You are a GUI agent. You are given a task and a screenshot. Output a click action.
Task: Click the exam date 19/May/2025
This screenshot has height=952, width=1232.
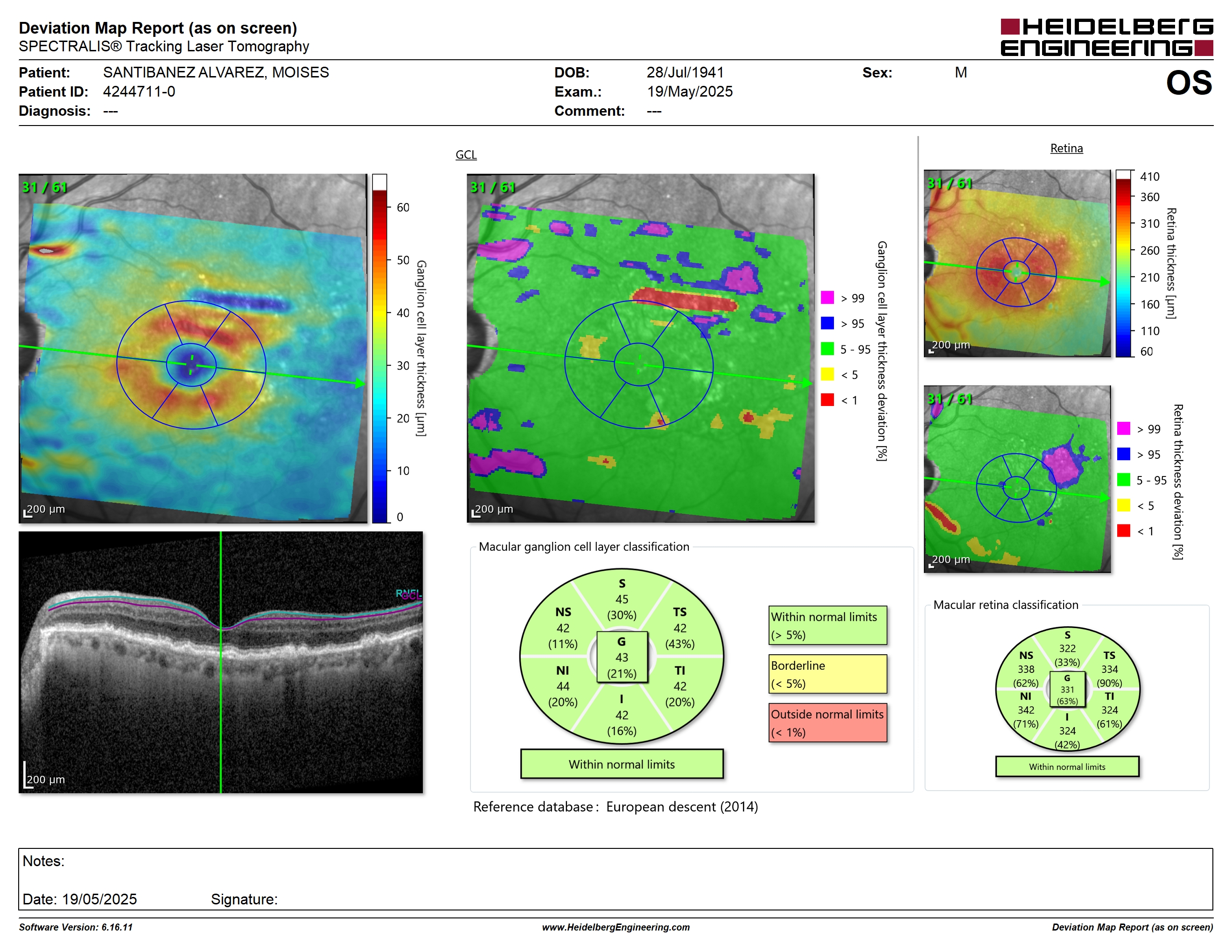tap(689, 91)
